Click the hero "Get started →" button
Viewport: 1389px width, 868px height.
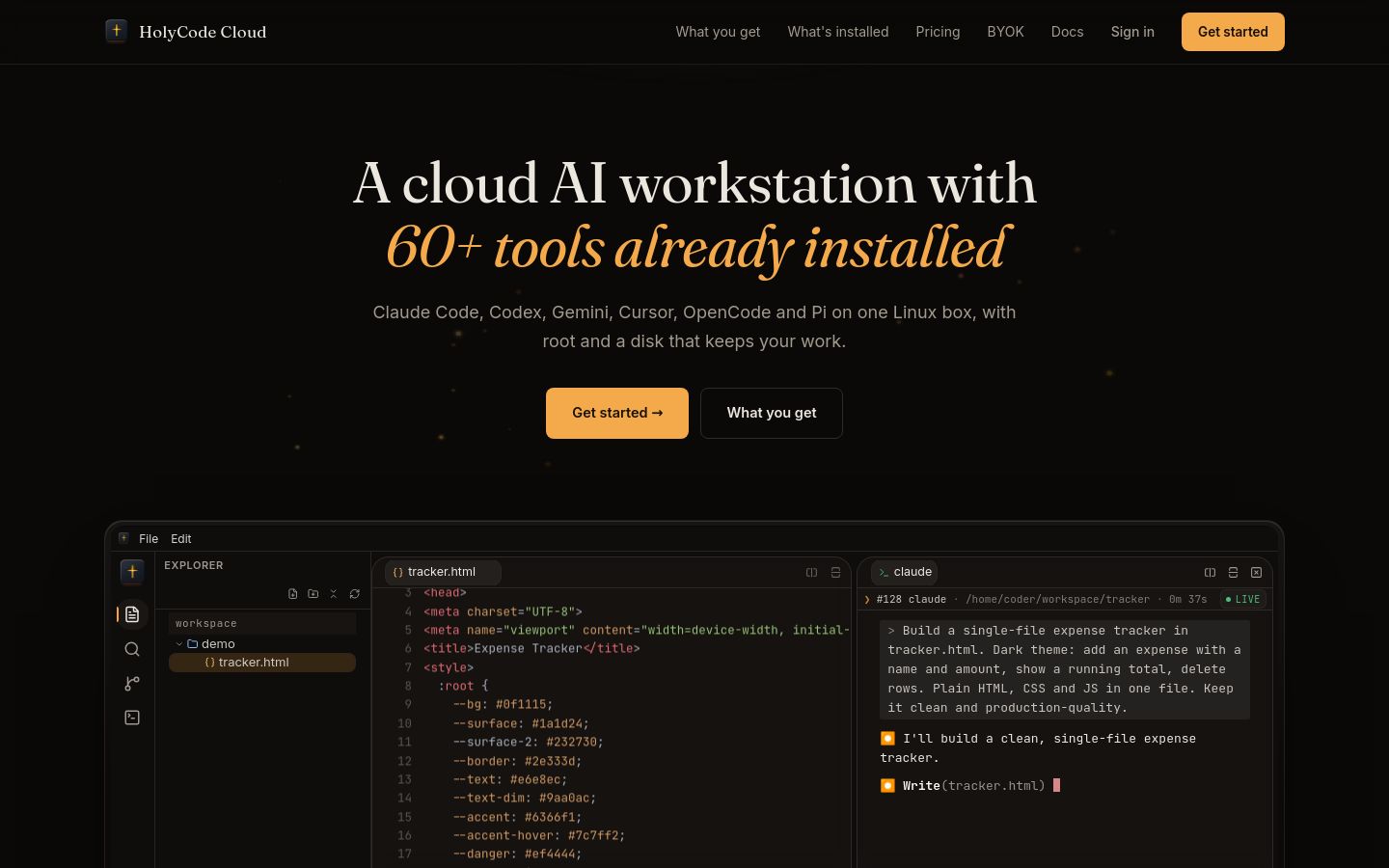click(617, 413)
